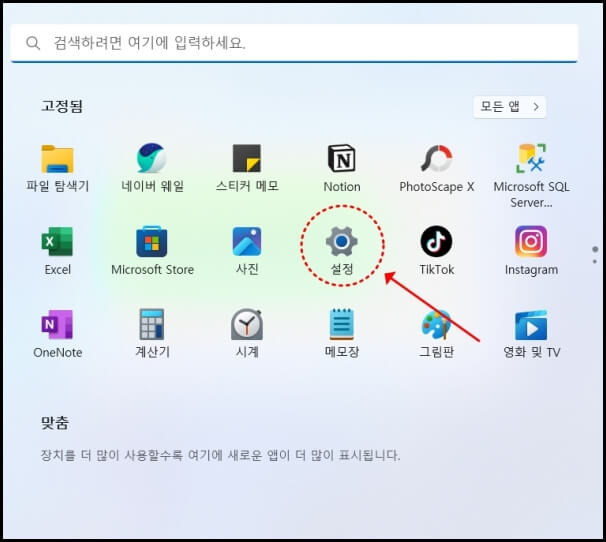Image resolution: width=606 pixels, height=542 pixels.
Task: Launch TikTok app
Action: pos(437,251)
